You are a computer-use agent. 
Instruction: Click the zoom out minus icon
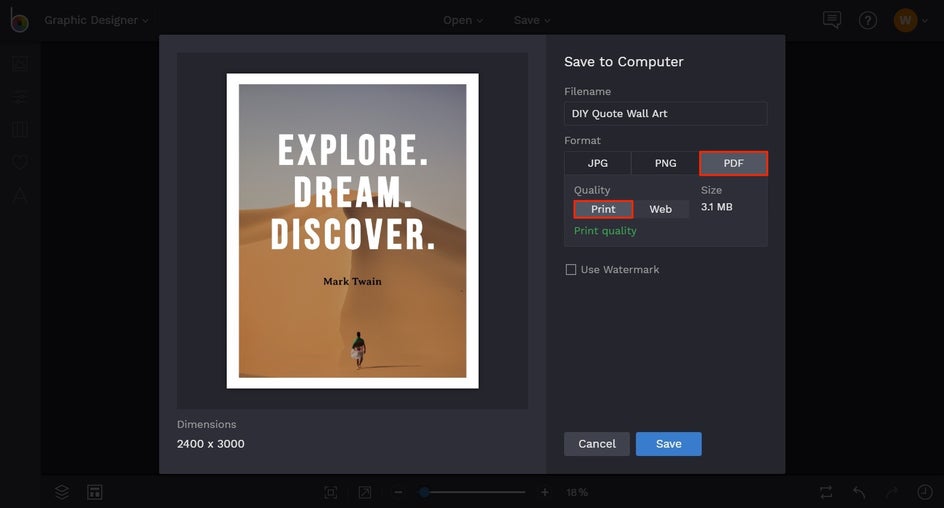(398, 492)
